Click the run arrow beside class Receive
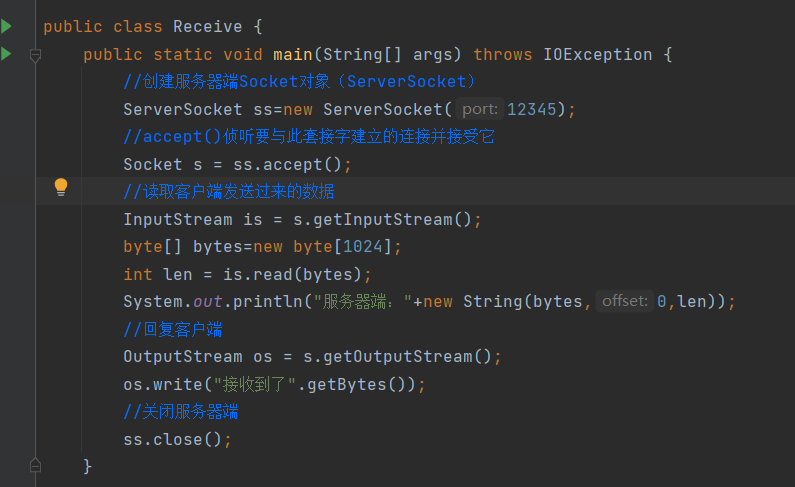 [8, 26]
